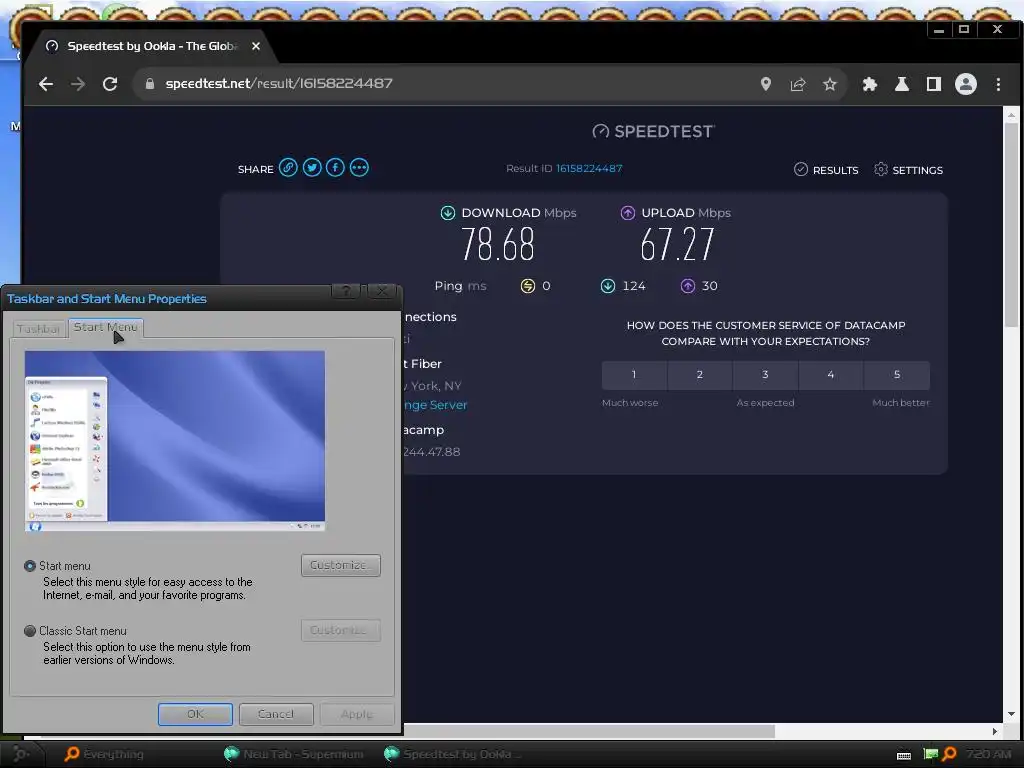1024x768 pixels.
Task: Click the idle ping latency icon
Action: pos(528,286)
